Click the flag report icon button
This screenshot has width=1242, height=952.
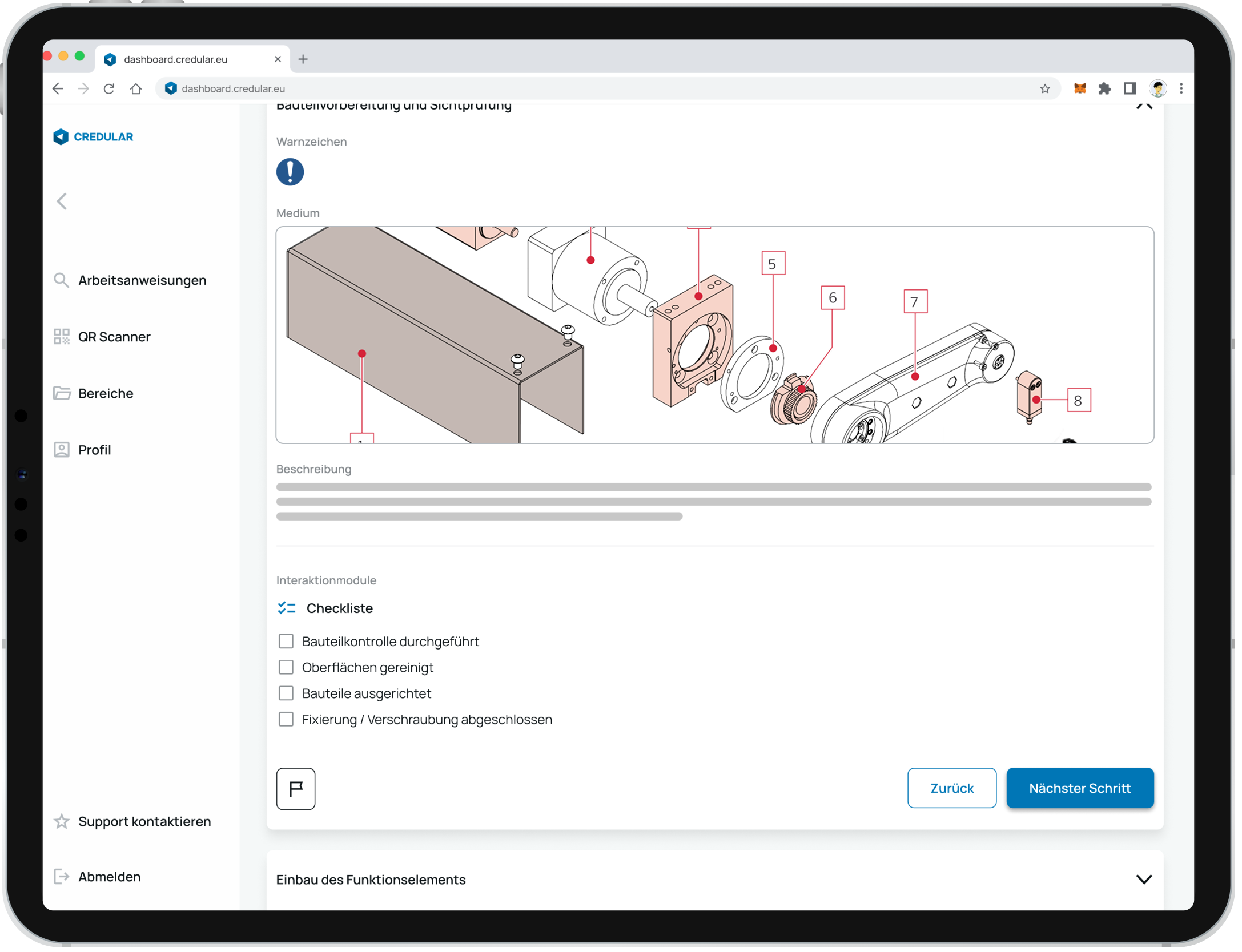pos(295,788)
